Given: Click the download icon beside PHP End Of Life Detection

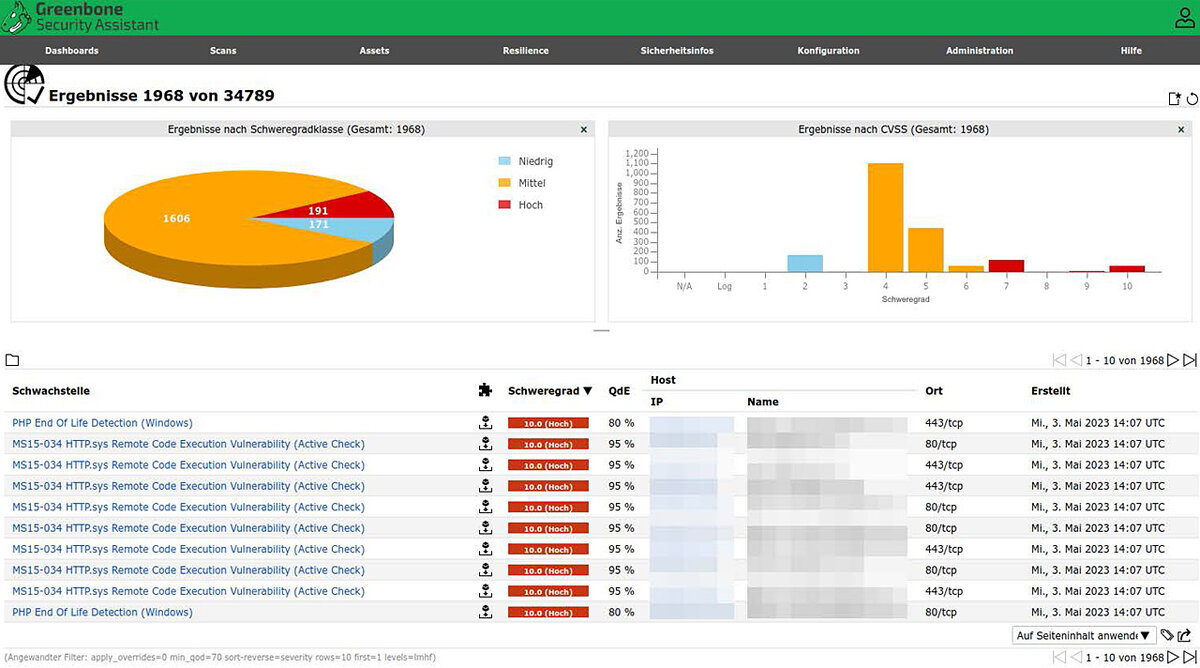Looking at the screenshot, I should (486, 422).
